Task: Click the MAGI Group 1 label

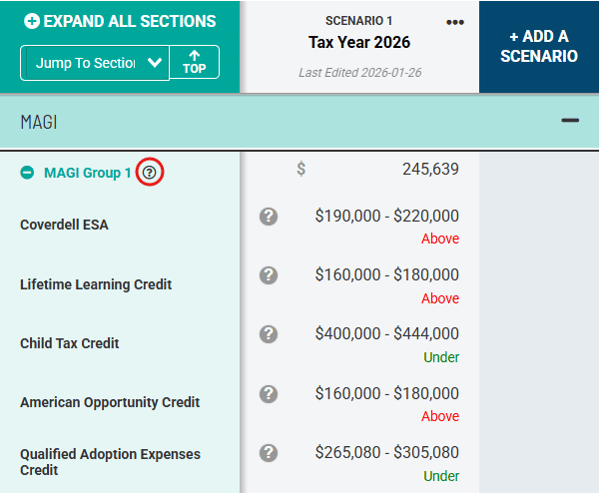Action: point(87,173)
